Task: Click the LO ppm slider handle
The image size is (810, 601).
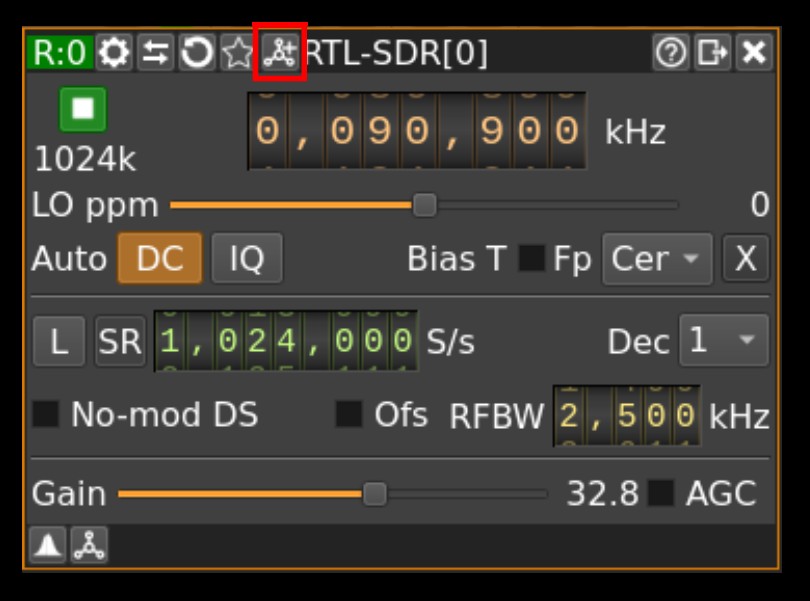Action: (x=425, y=205)
